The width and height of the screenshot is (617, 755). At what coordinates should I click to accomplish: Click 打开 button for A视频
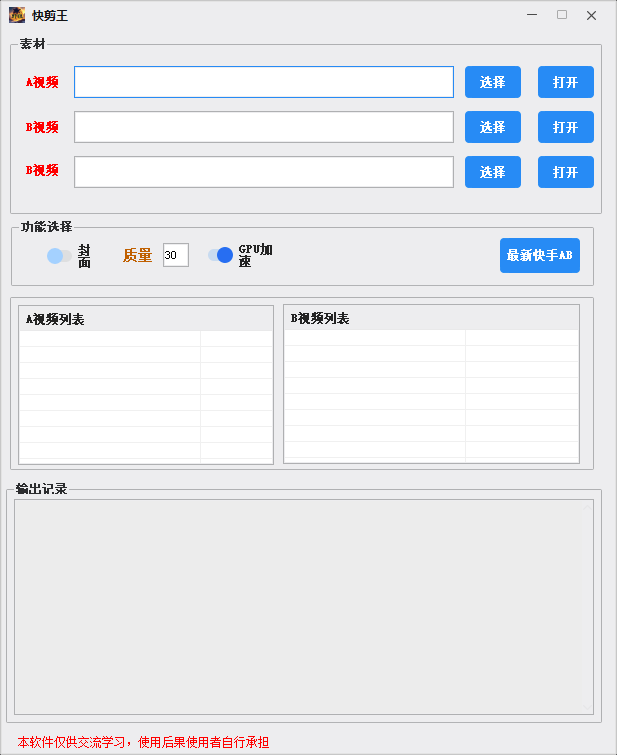click(565, 82)
